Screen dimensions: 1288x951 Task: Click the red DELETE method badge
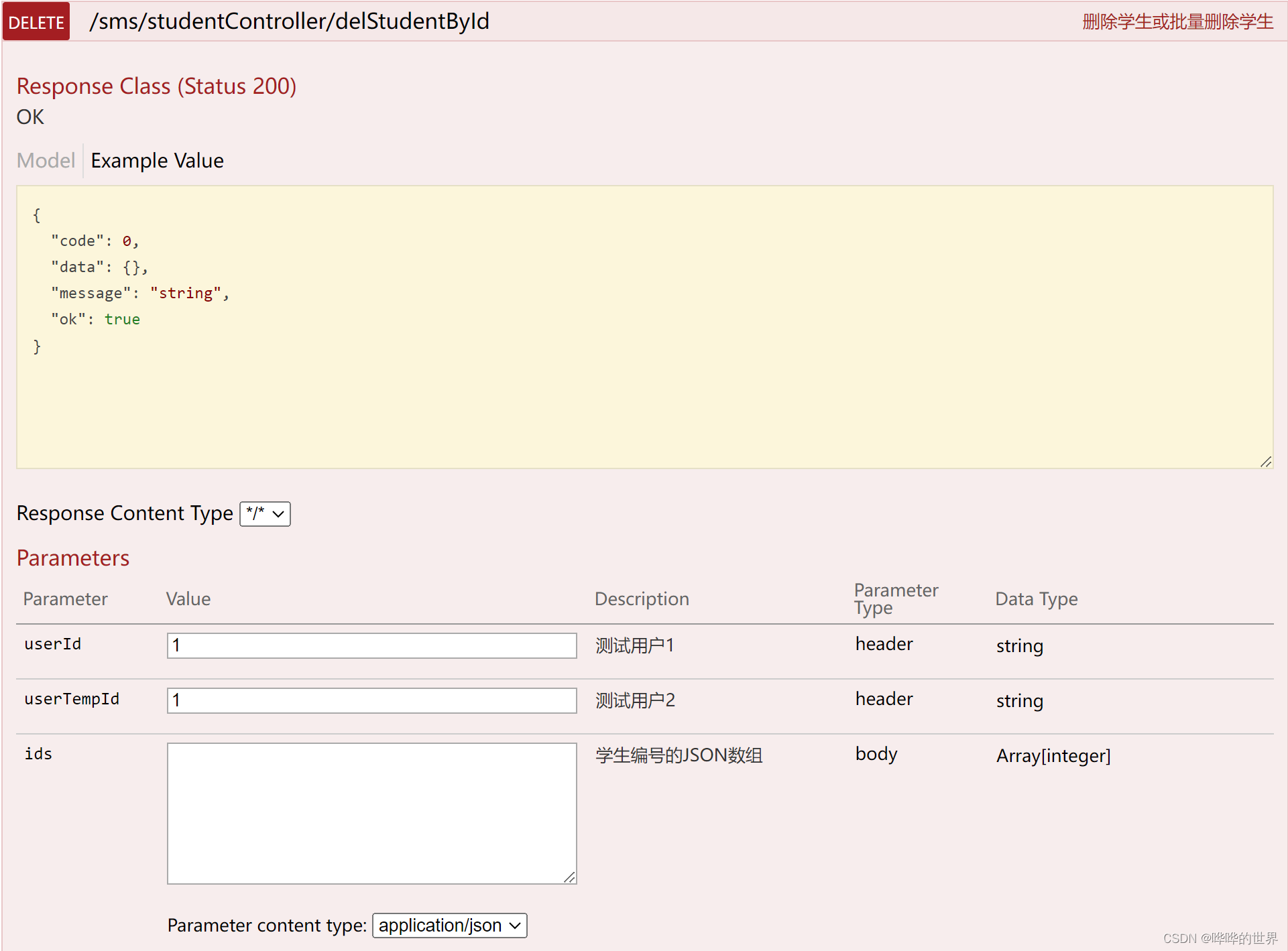pos(36,22)
